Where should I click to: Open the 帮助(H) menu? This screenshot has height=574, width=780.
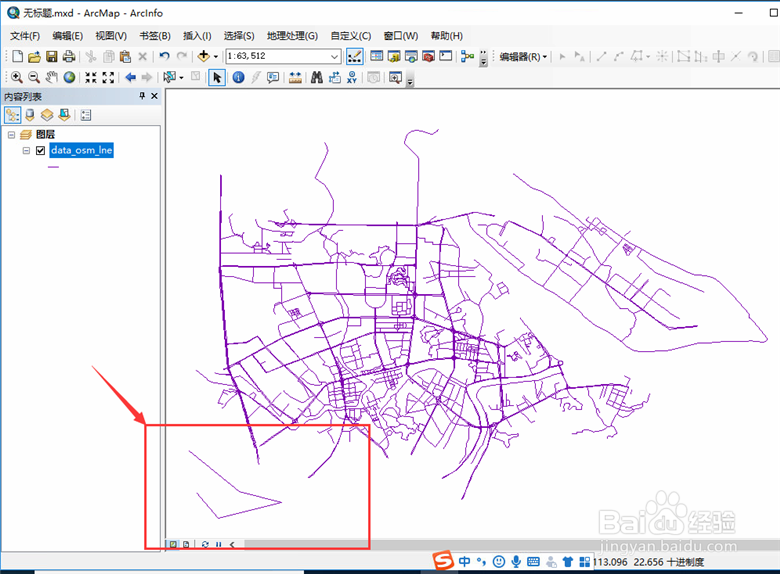click(x=446, y=36)
